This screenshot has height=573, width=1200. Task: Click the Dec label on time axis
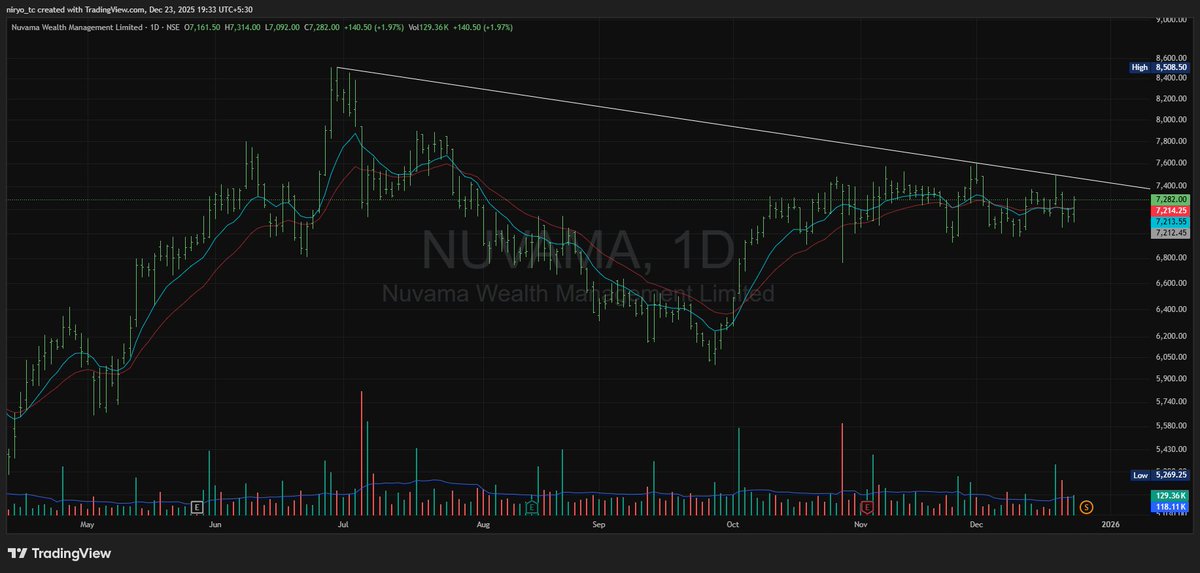click(977, 524)
